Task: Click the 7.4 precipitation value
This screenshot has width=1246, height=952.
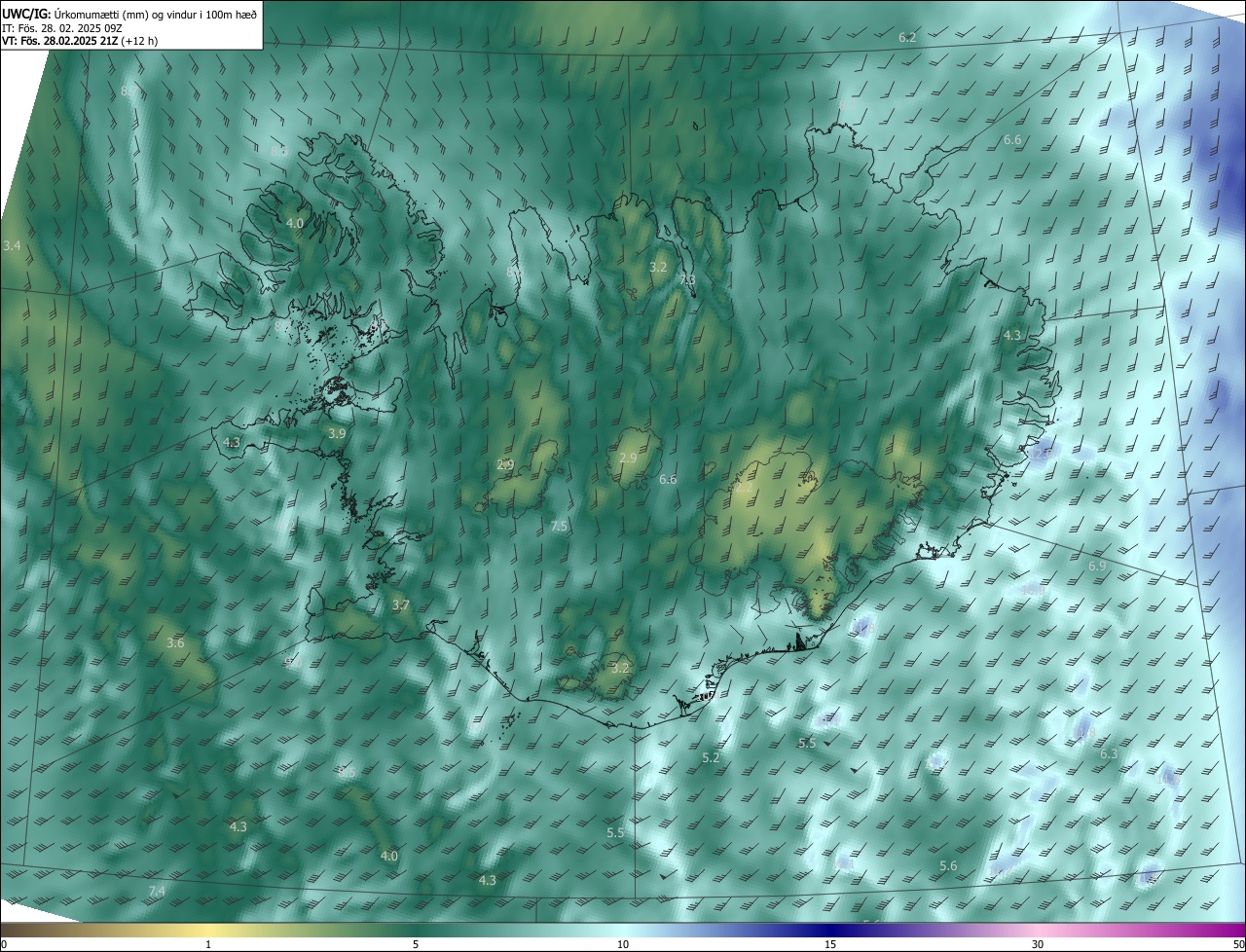Action: click(157, 891)
